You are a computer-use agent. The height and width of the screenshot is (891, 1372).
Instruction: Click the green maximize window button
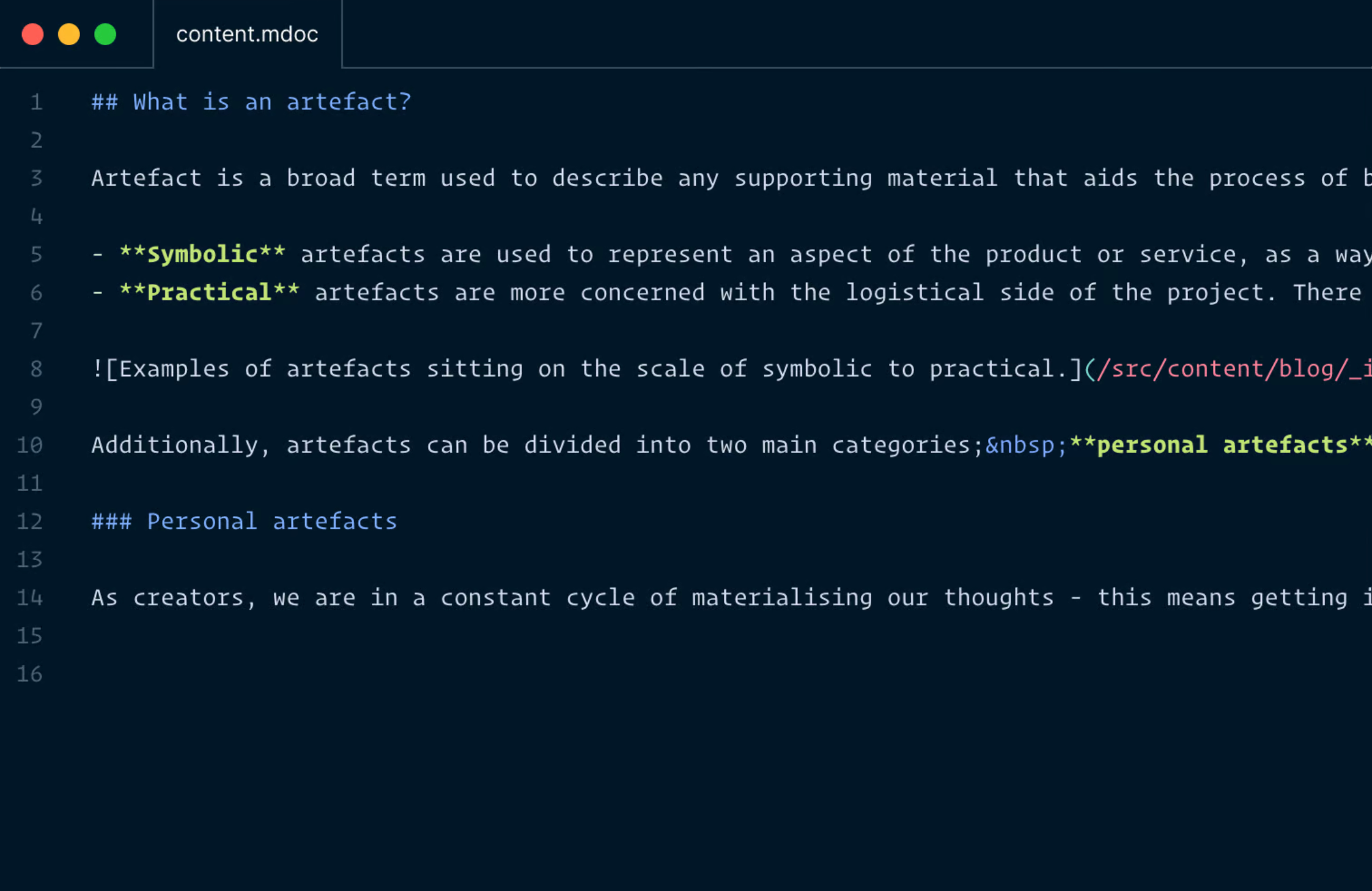[x=105, y=34]
